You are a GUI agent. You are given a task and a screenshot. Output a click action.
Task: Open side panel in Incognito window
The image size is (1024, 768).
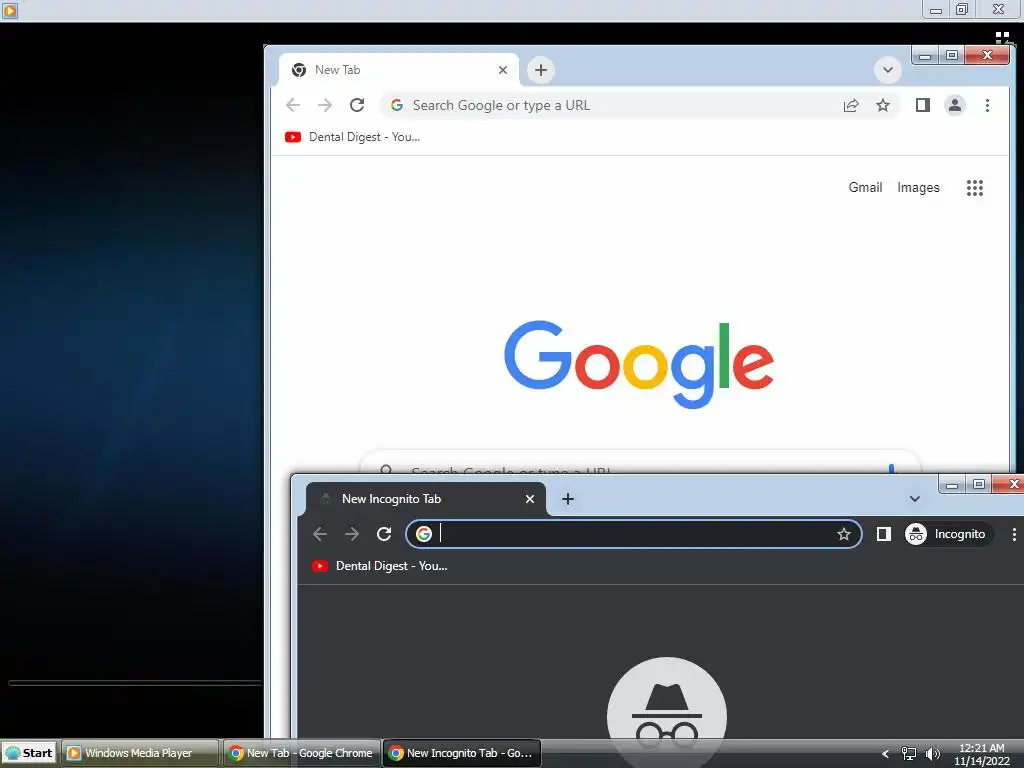point(884,534)
